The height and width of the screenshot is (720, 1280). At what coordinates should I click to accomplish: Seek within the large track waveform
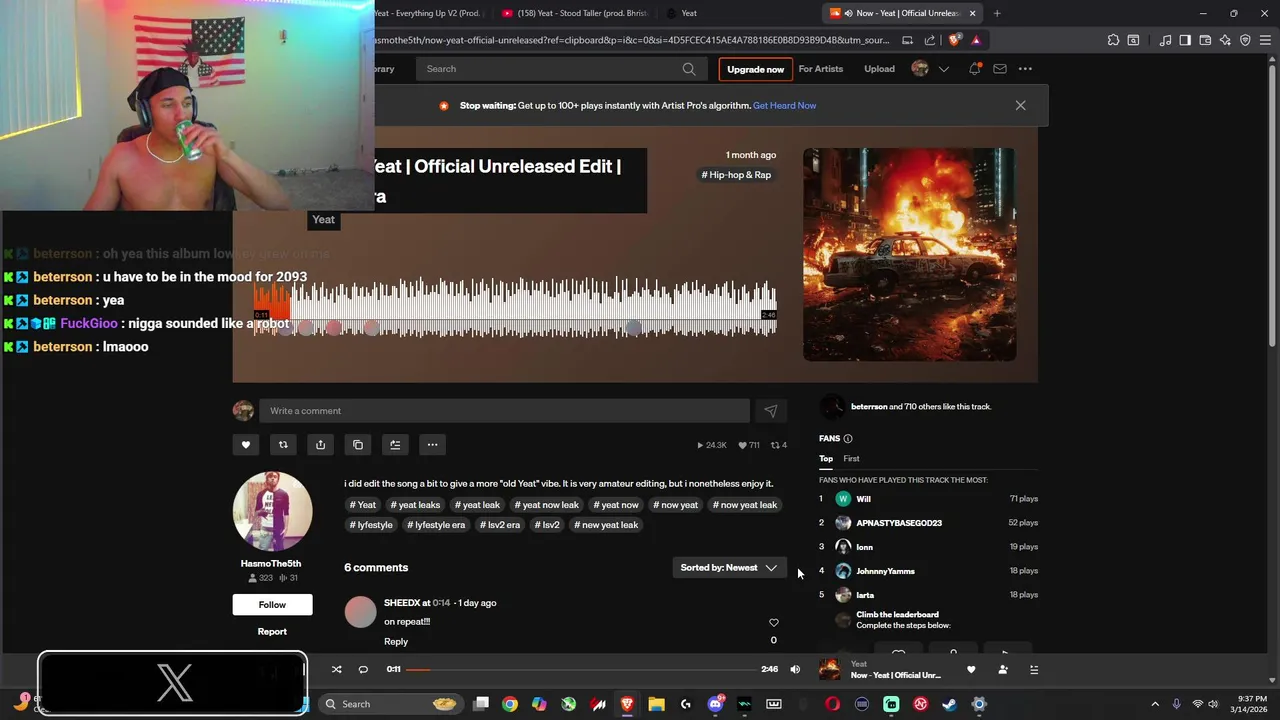pos(515,307)
